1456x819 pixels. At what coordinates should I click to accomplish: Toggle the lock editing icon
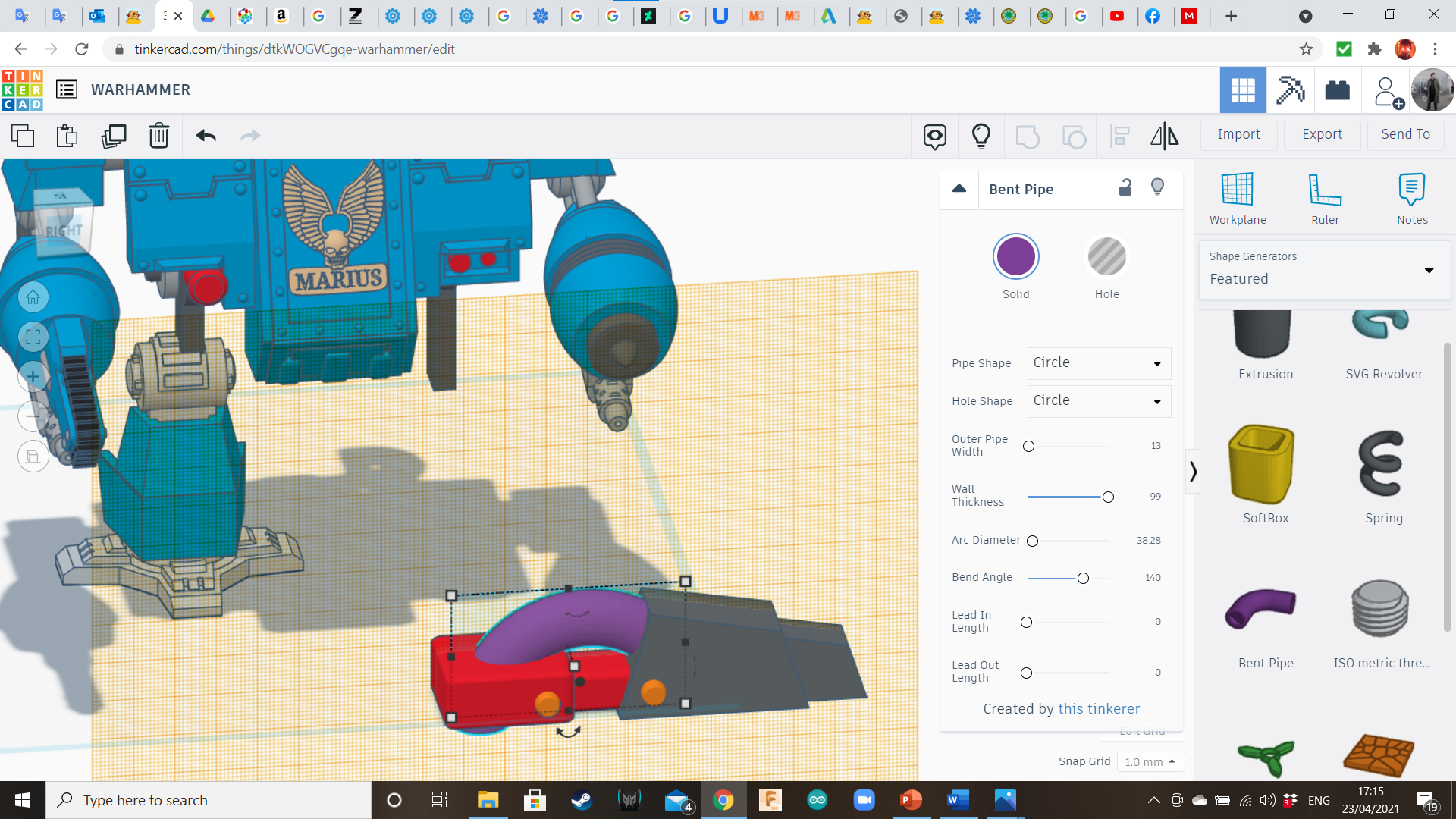pyautogui.click(x=1125, y=188)
